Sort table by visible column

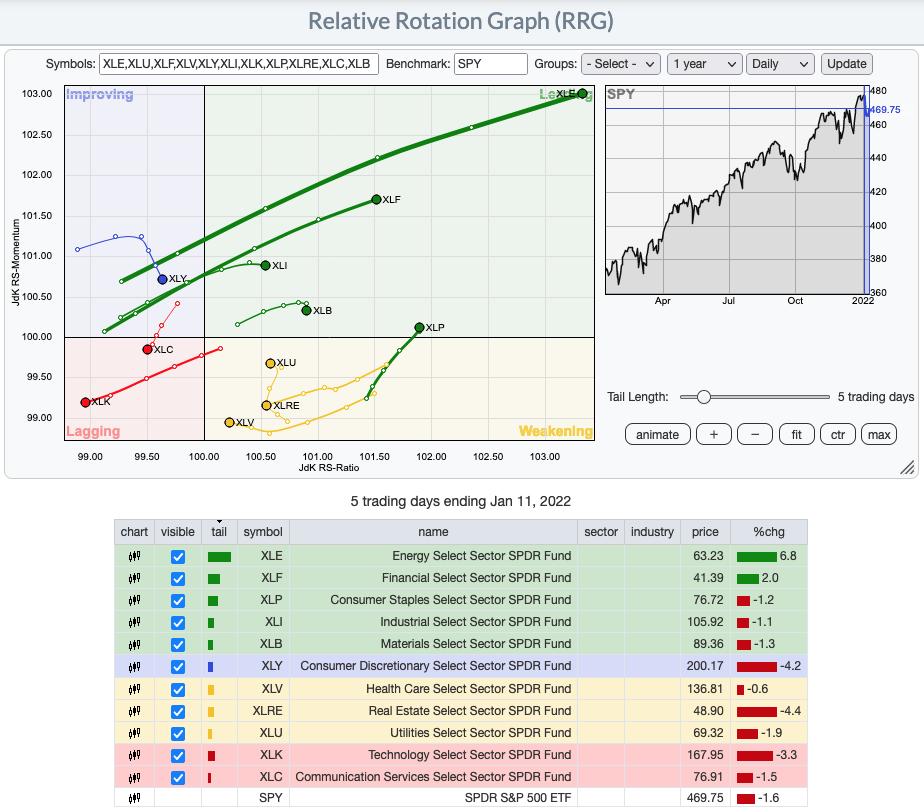coord(177,532)
